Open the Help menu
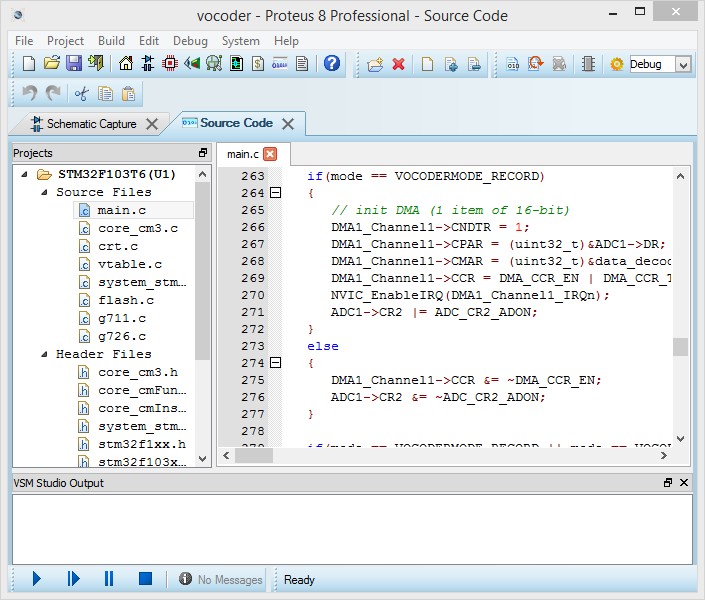This screenshot has height=600, width=705. tap(286, 41)
